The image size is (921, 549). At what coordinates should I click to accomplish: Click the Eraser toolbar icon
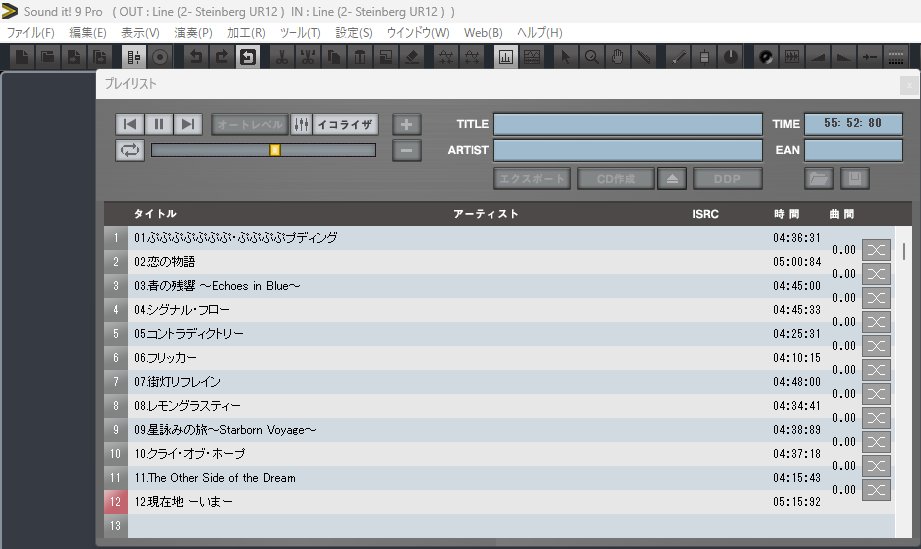click(x=411, y=57)
